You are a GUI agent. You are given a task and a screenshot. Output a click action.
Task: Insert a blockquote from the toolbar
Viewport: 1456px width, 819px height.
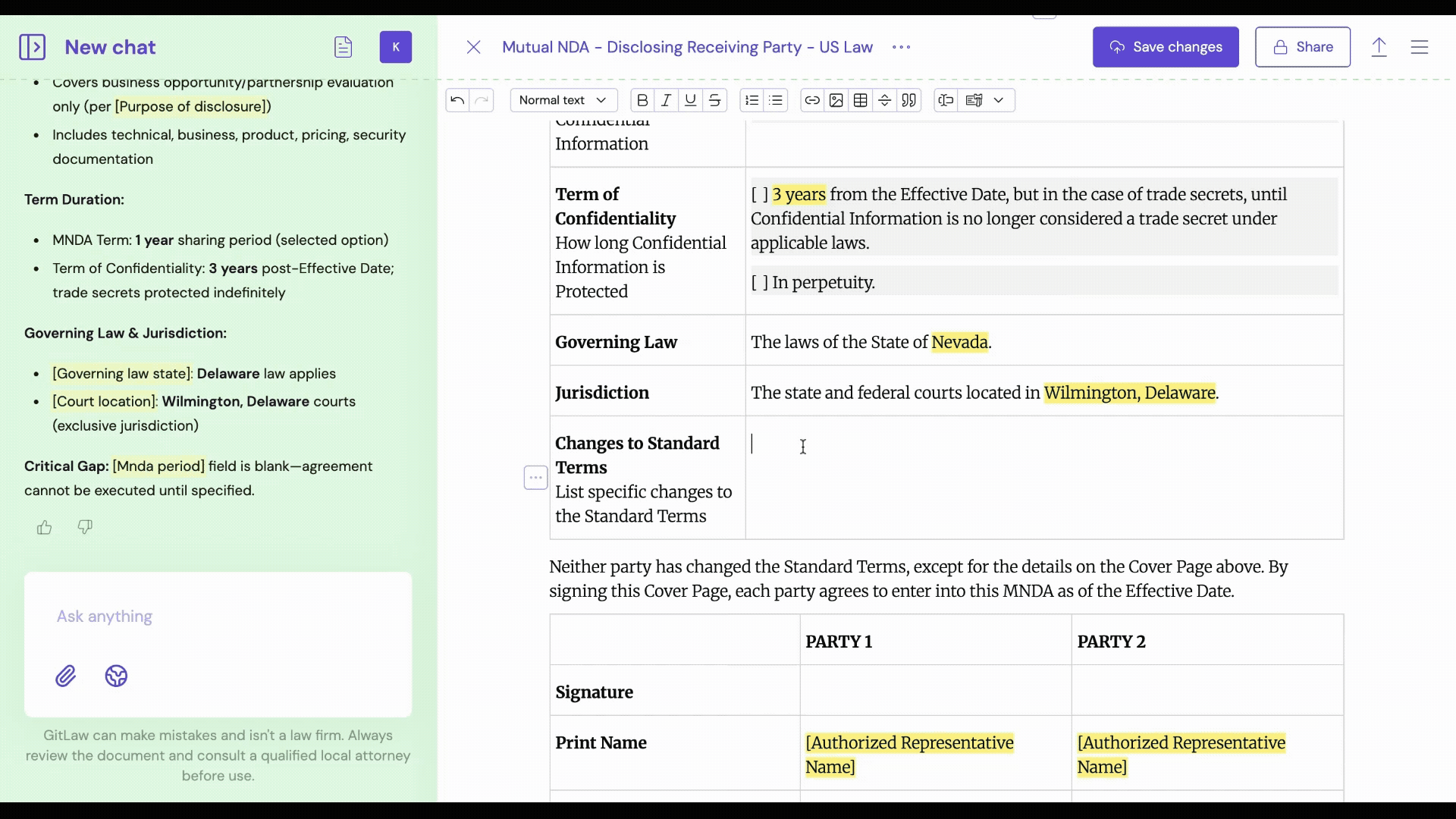pyautogui.click(x=908, y=100)
